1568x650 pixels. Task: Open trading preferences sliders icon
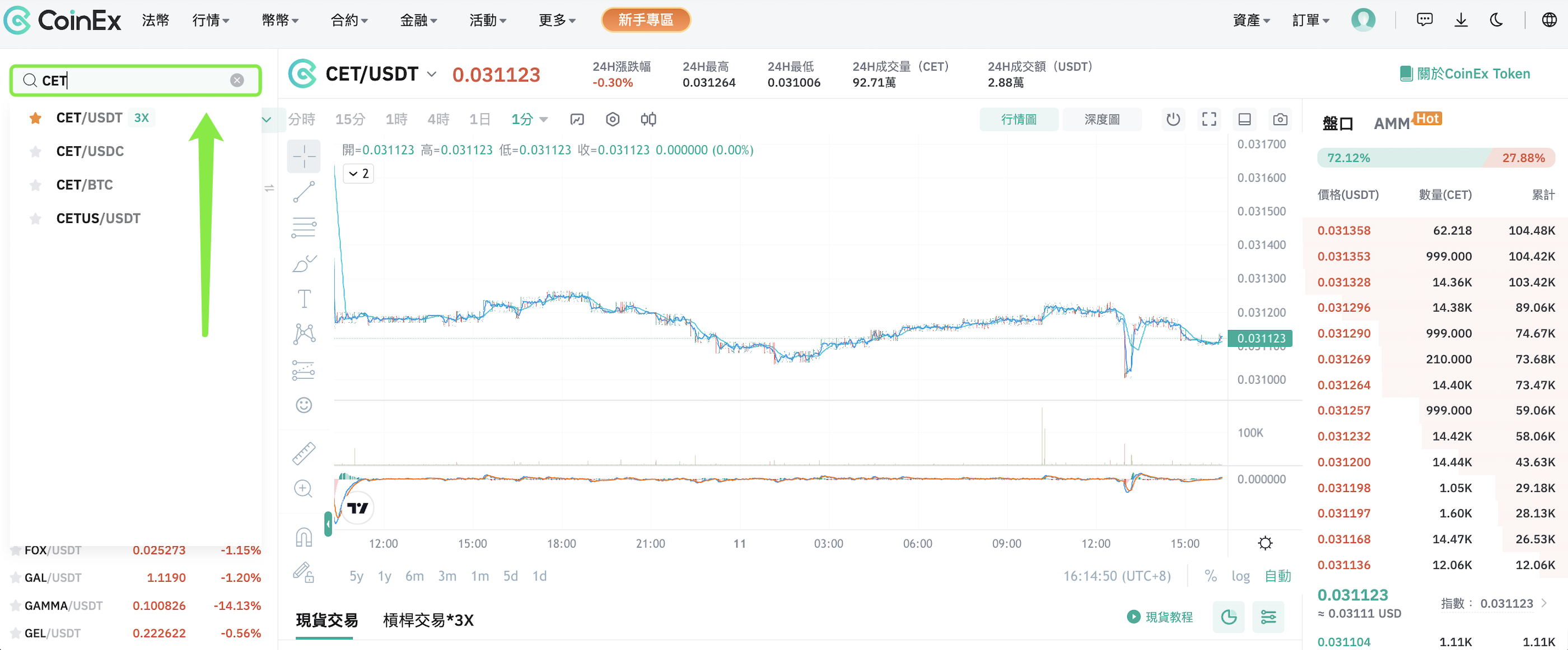[1268, 617]
